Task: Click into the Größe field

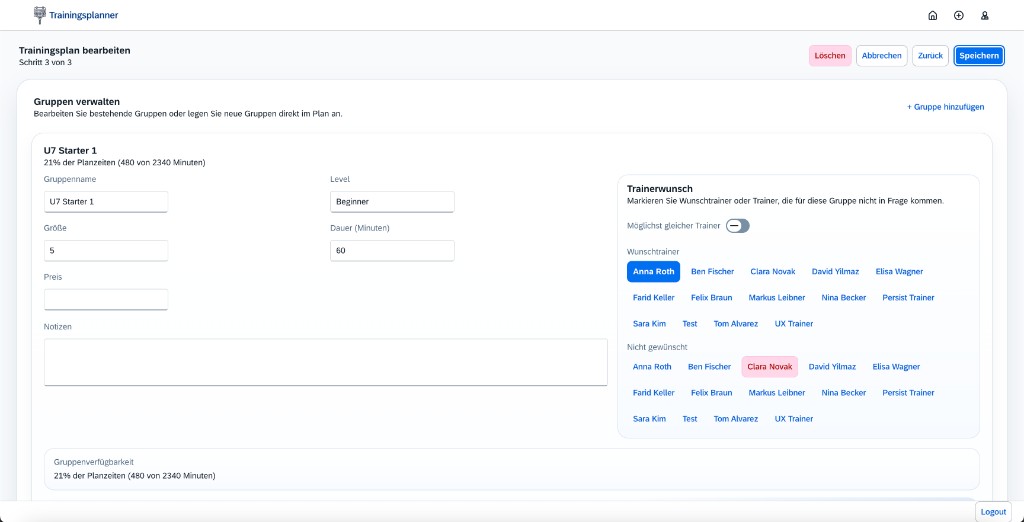Action: 106,251
